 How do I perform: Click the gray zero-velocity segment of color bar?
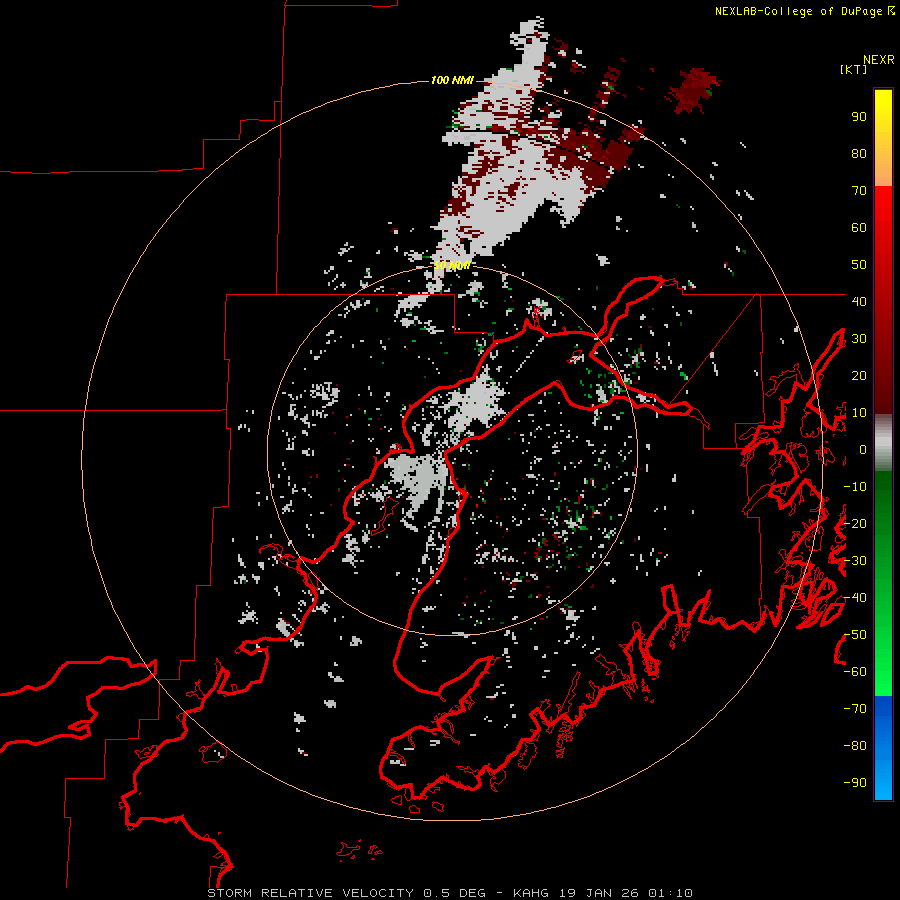pyautogui.click(x=883, y=443)
